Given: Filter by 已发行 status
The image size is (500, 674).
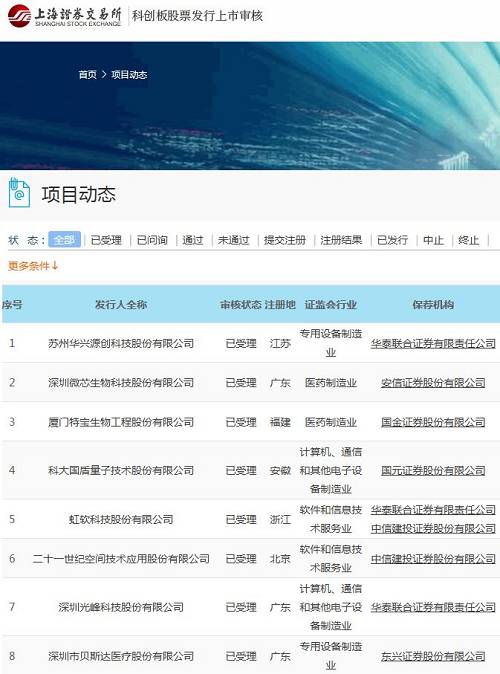Looking at the screenshot, I should click(393, 240).
